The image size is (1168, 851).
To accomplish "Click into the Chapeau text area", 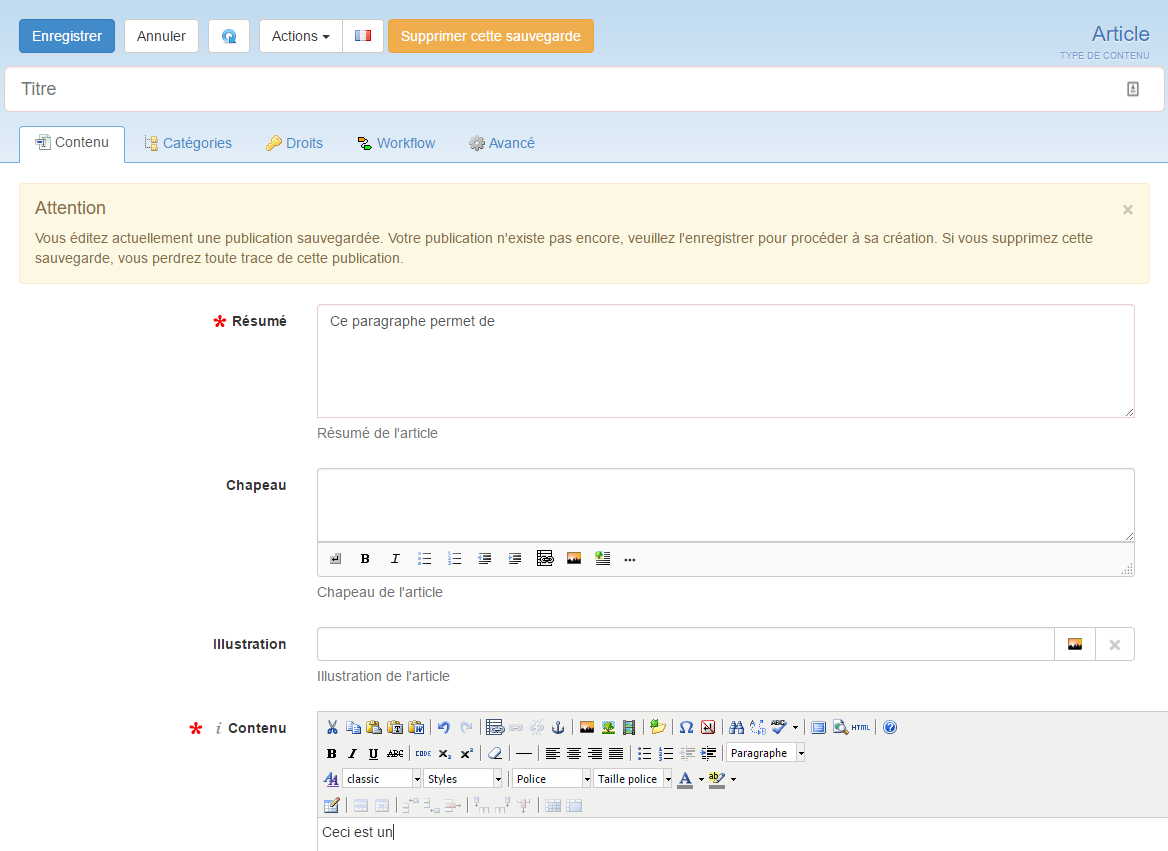I will pos(726,505).
